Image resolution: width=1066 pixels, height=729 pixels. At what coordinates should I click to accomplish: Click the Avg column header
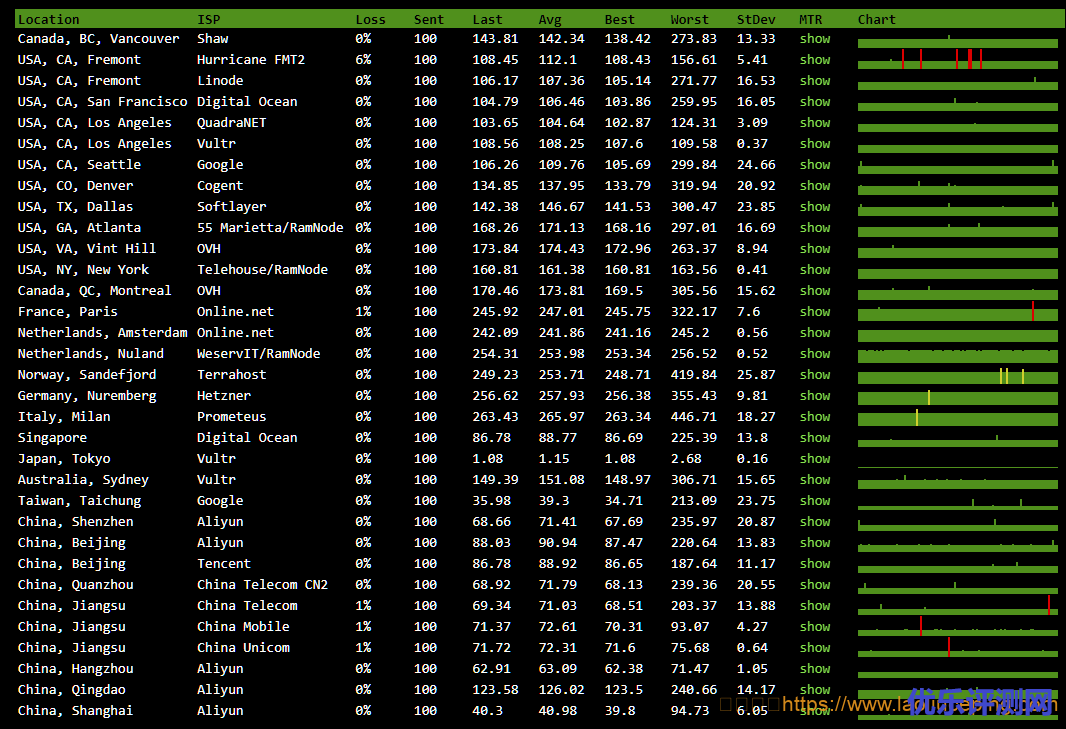coord(550,19)
